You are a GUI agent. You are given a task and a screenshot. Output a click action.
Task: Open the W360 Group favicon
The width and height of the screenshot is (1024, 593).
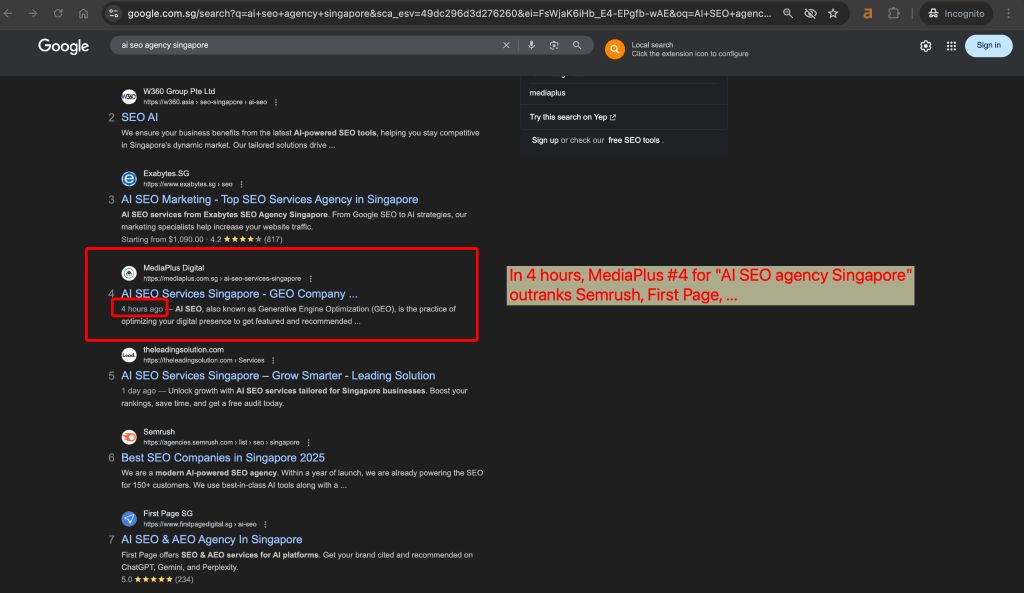pos(129,97)
